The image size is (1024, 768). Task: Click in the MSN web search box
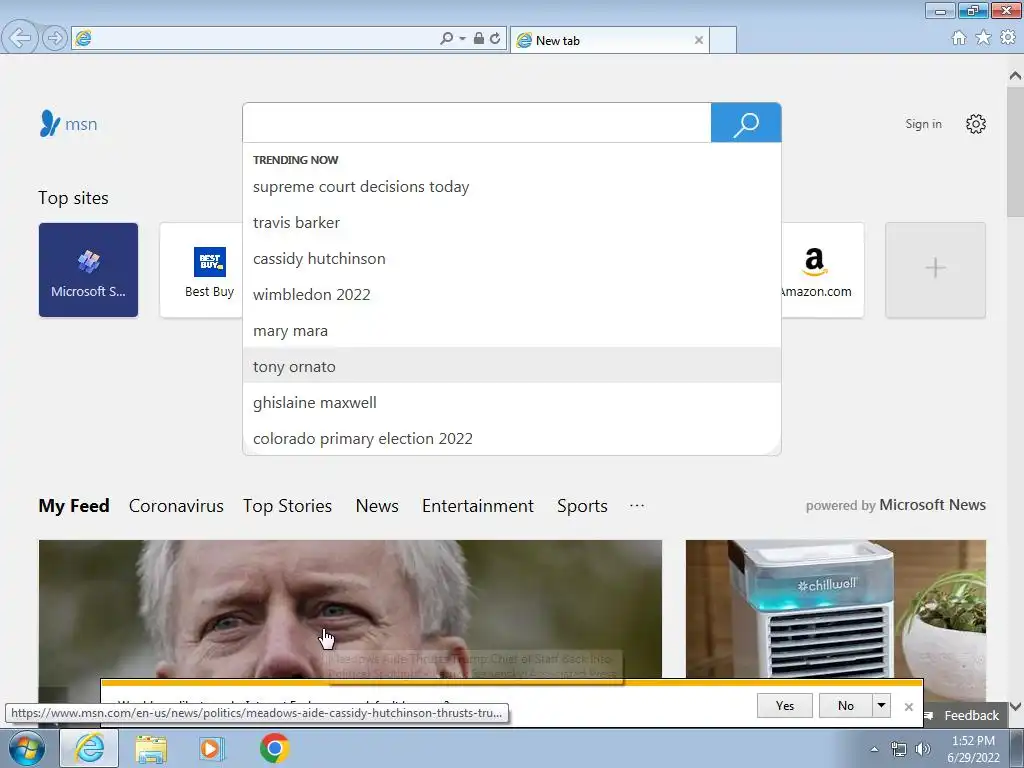(477, 123)
